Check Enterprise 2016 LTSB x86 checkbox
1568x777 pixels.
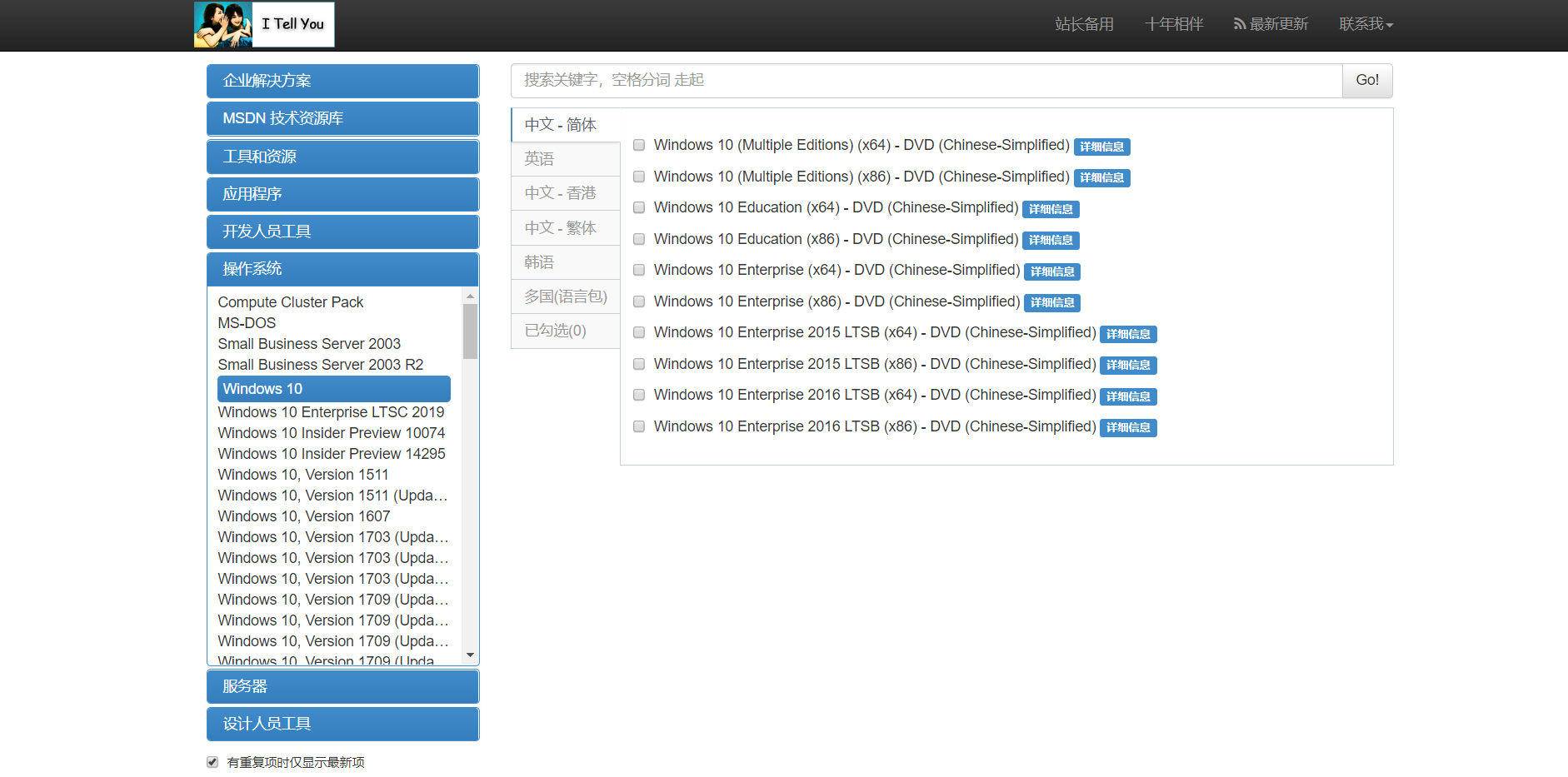(639, 426)
